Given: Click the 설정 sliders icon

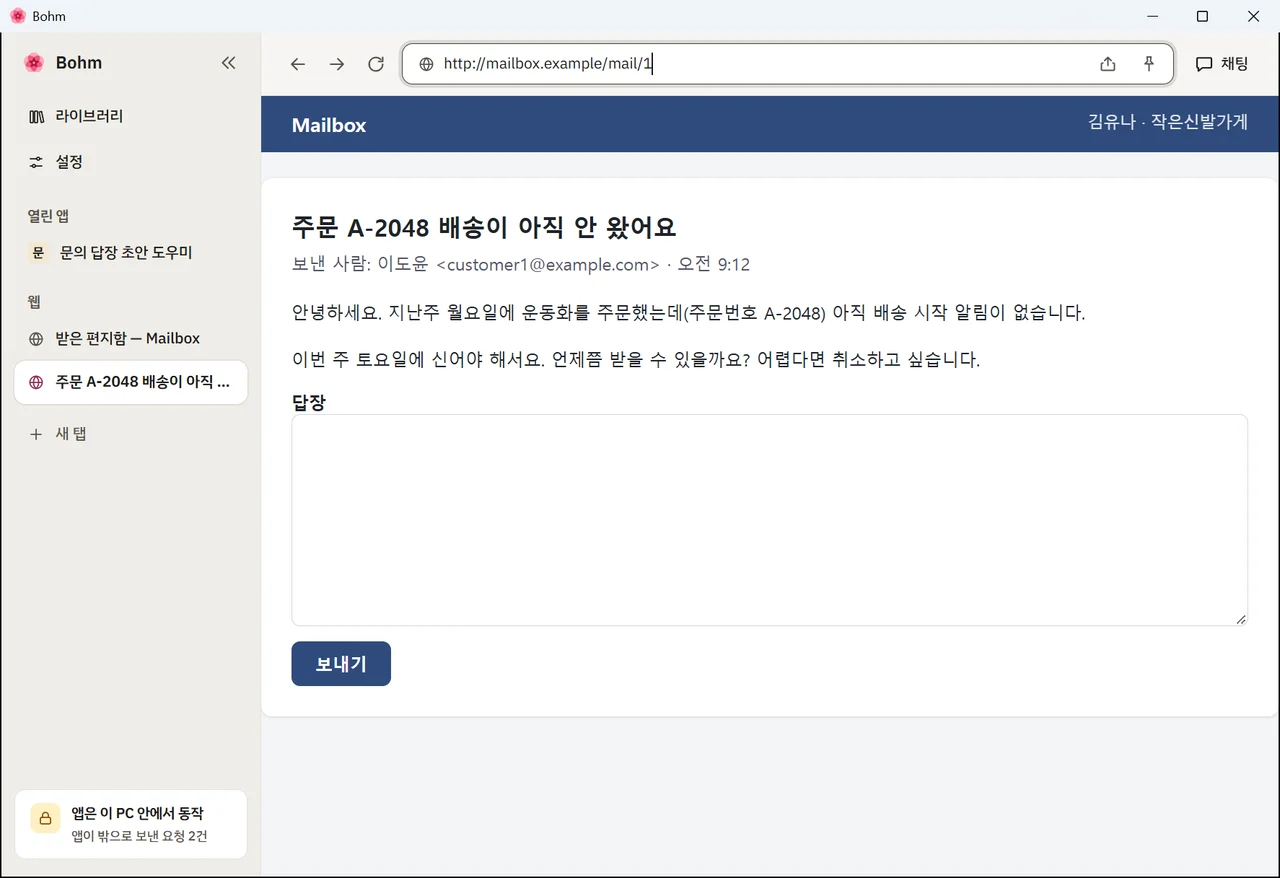Looking at the screenshot, I should [37, 162].
